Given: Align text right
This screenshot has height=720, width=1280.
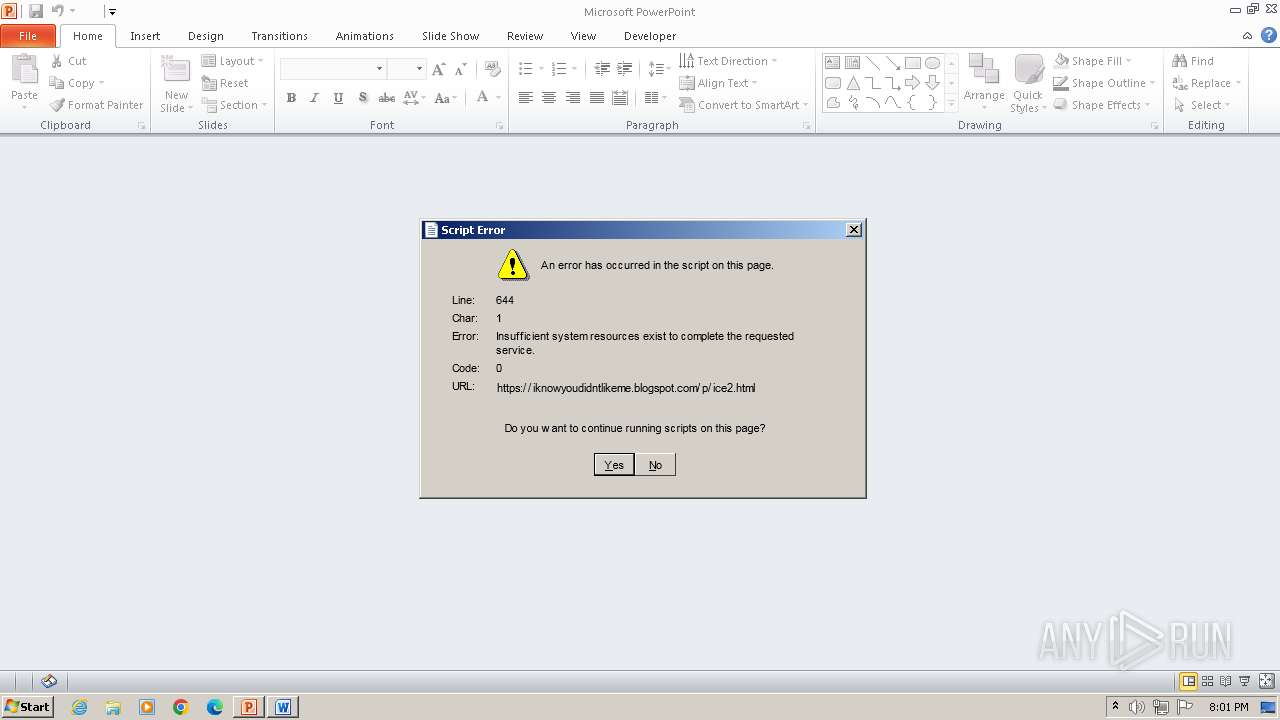Looking at the screenshot, I should 573,98.
